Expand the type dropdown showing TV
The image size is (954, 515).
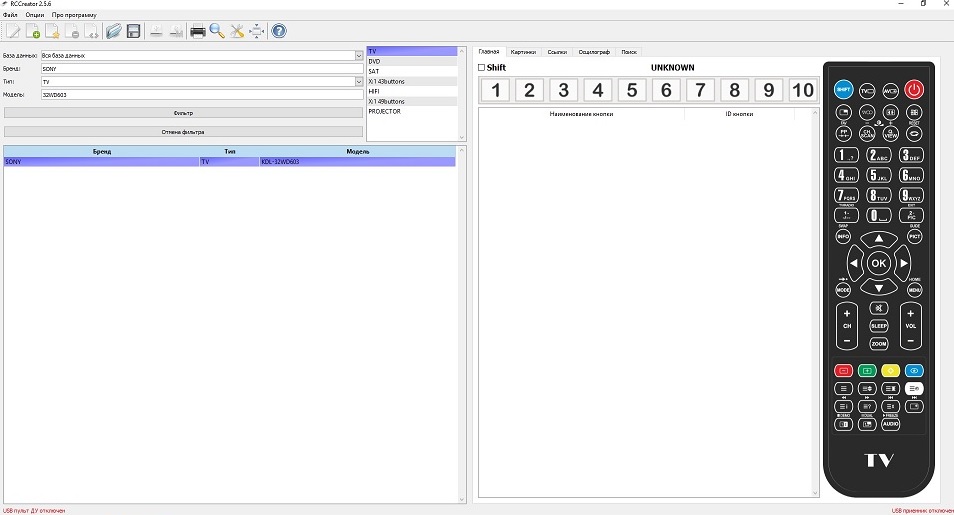(359, 82)
